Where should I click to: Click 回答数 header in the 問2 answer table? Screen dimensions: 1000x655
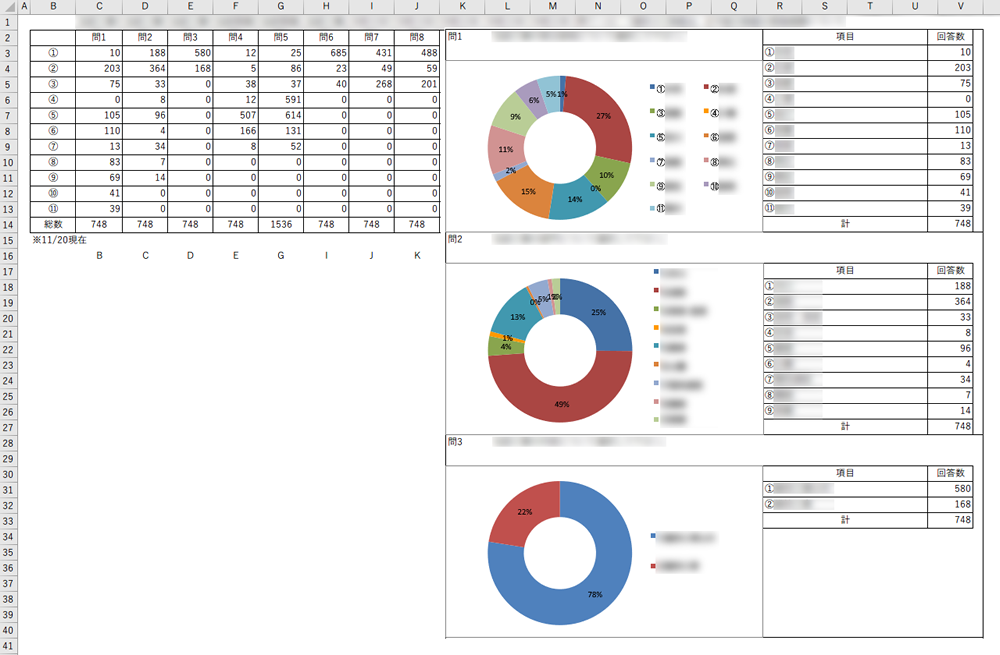tap(950, 271)
